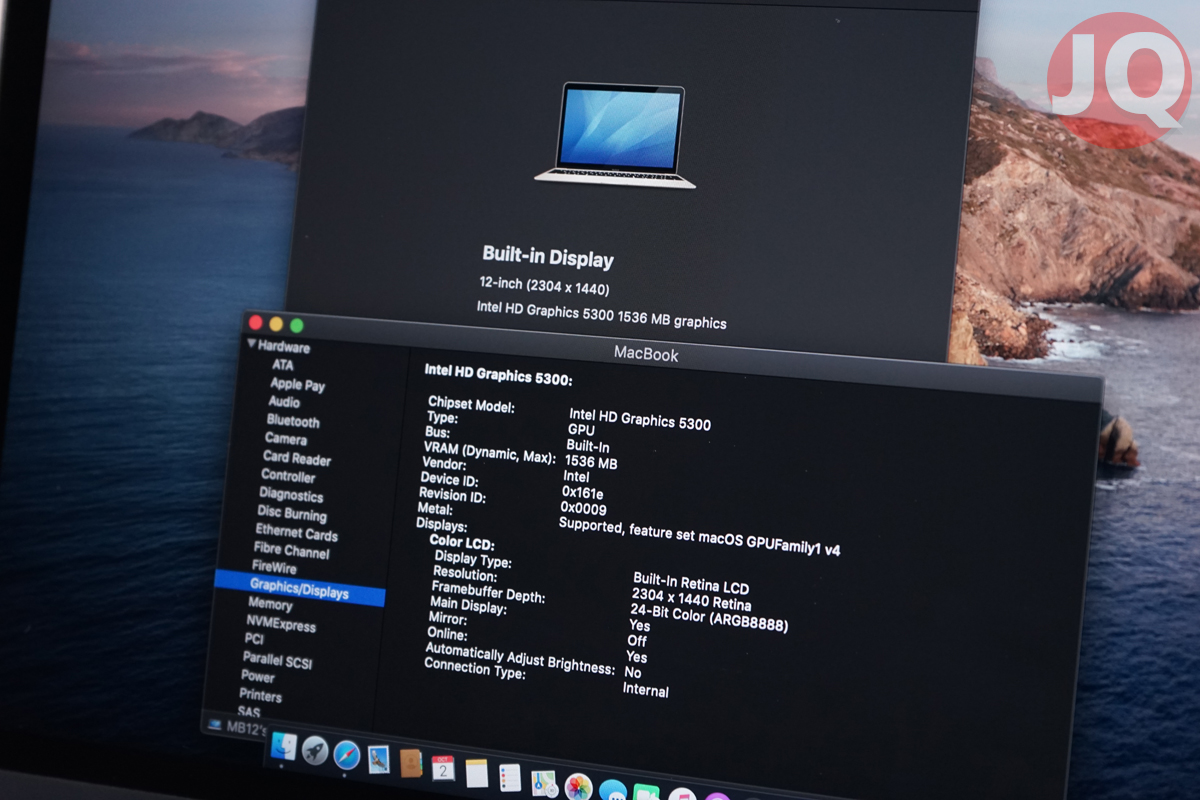1200x800 pixels.
Task: Open the Audio hardware entry
Action: (284, 402)
